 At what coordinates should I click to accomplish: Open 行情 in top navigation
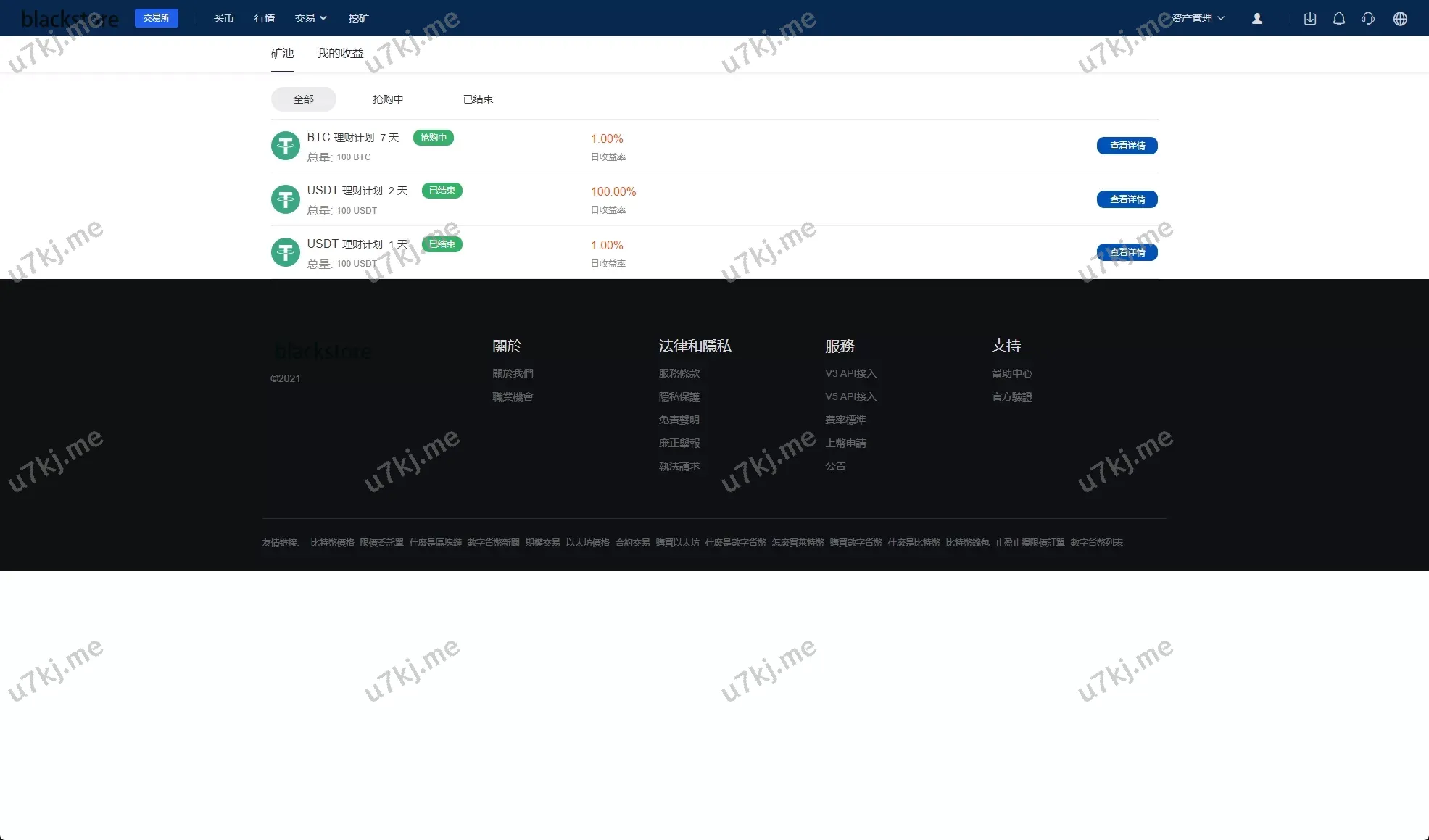265,18
